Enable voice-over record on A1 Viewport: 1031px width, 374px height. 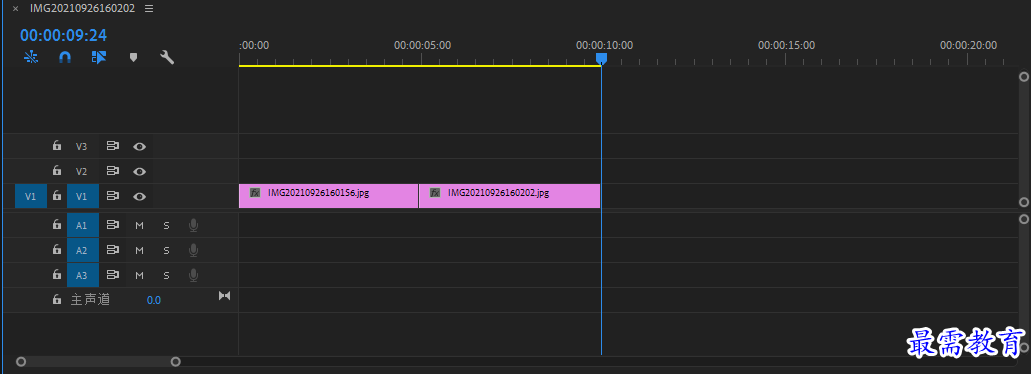click(193, 225)
